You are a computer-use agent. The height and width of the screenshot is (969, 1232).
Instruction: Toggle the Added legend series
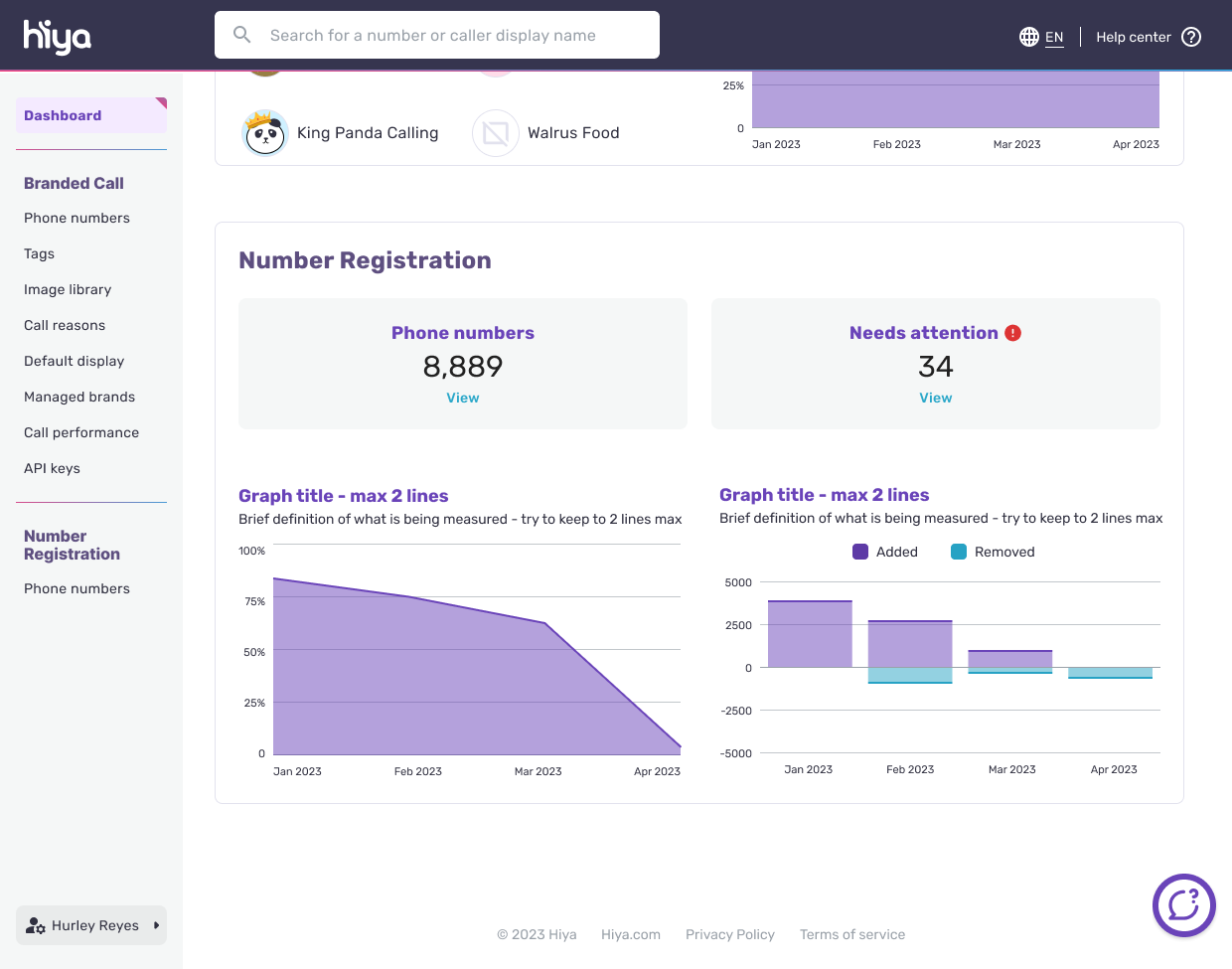point(860,552)
